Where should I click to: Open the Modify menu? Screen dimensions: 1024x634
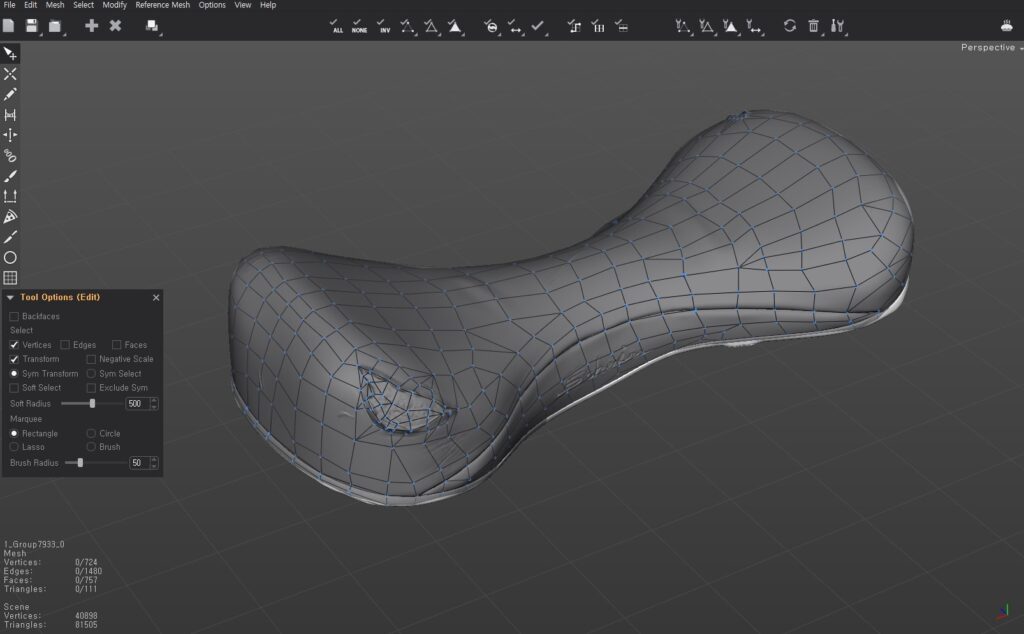(114, 5)
